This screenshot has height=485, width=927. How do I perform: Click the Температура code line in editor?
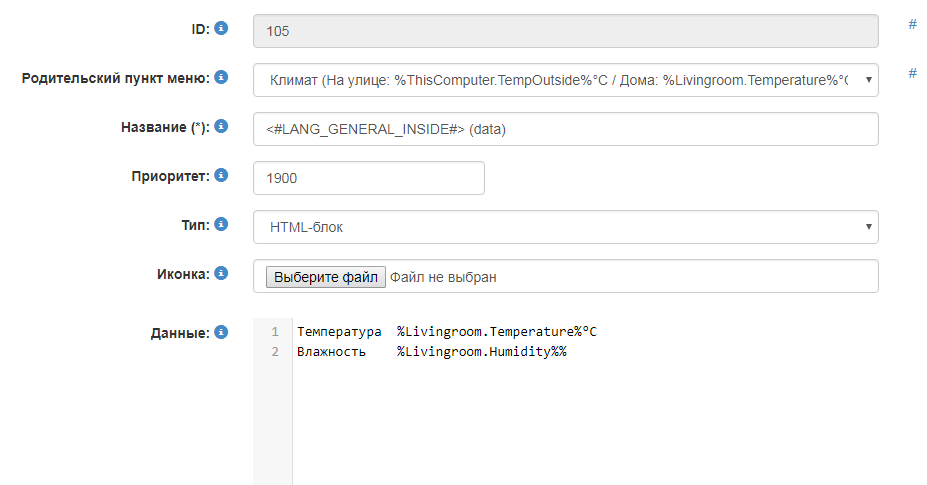pyautogui.click(x=446, y=332)
